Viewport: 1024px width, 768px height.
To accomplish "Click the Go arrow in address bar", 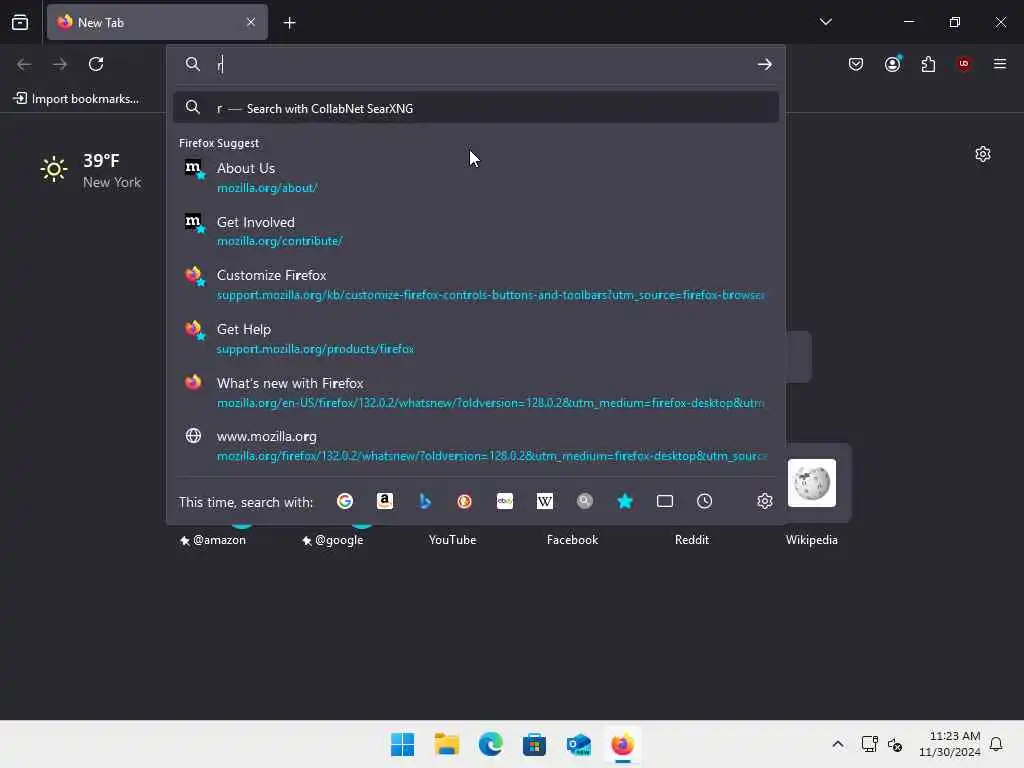I will coord(764,64).
